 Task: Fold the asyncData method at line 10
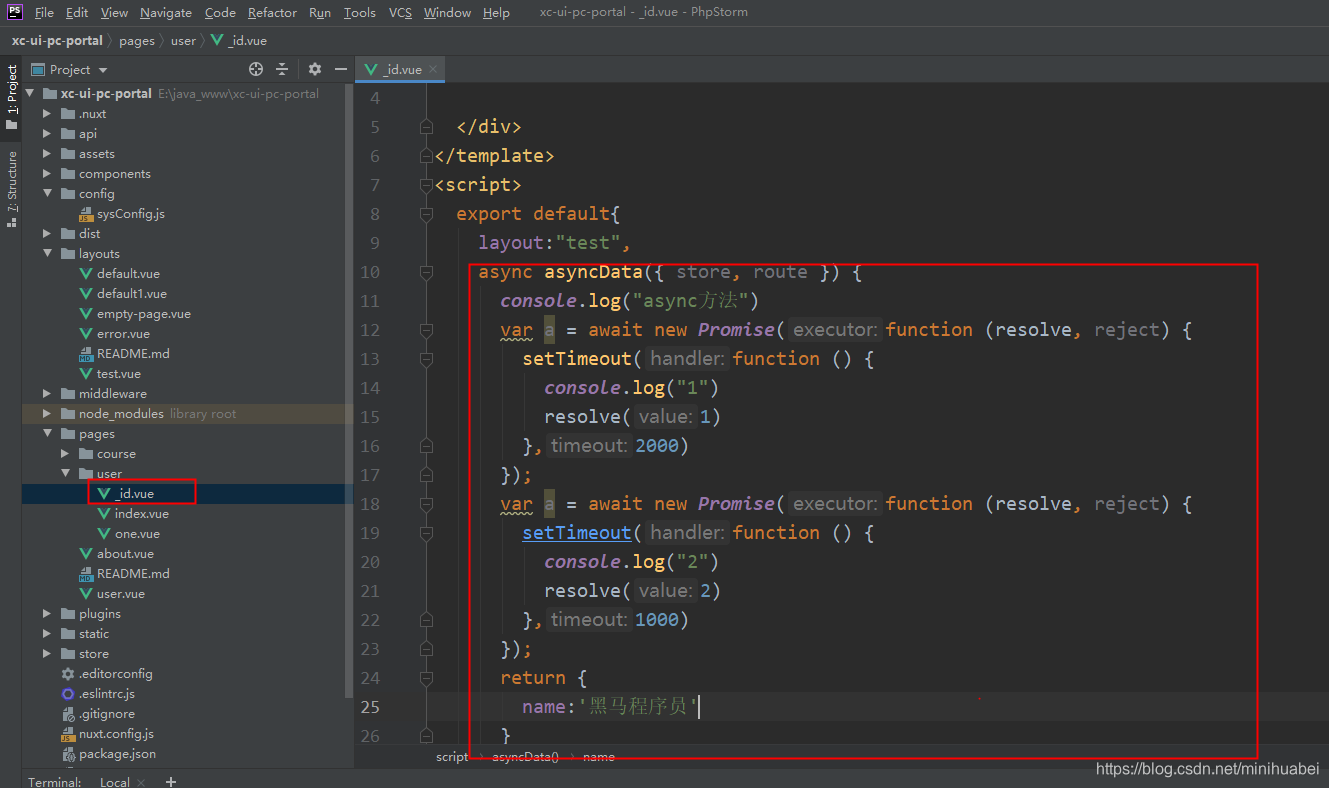point(427,272)
